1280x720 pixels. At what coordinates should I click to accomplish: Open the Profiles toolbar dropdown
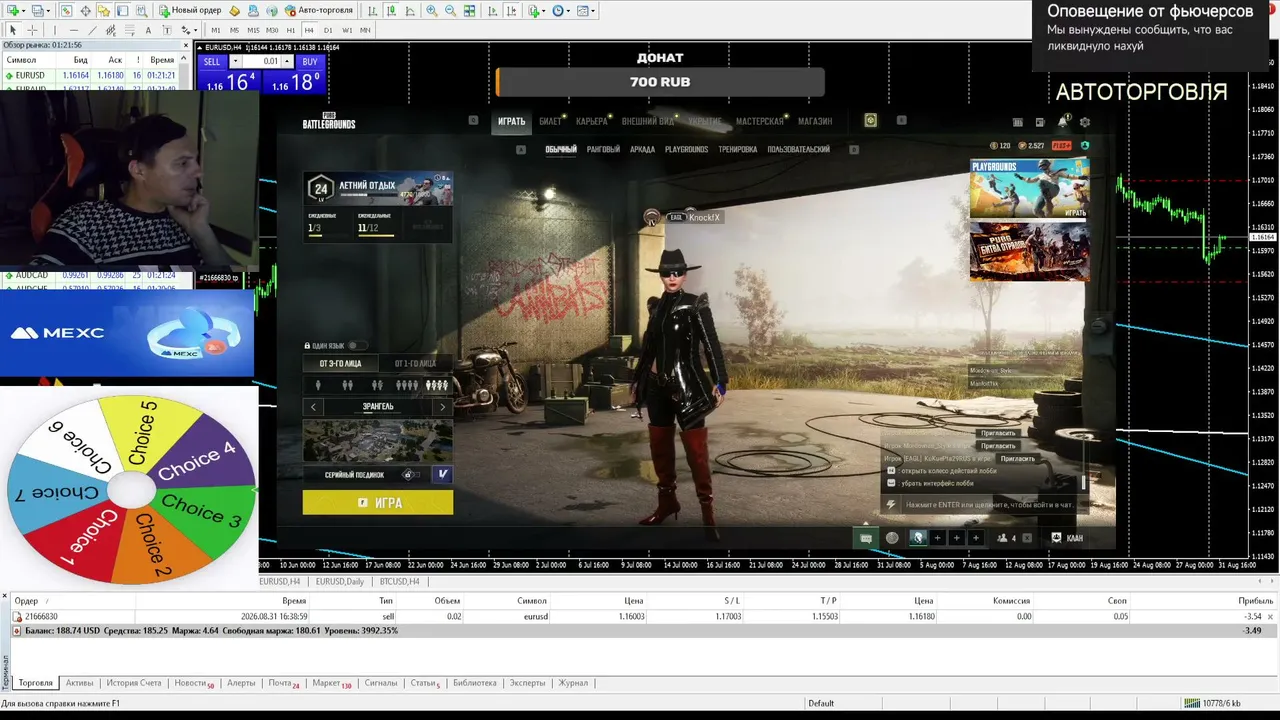pyautogui.click(x=40, y=11)
